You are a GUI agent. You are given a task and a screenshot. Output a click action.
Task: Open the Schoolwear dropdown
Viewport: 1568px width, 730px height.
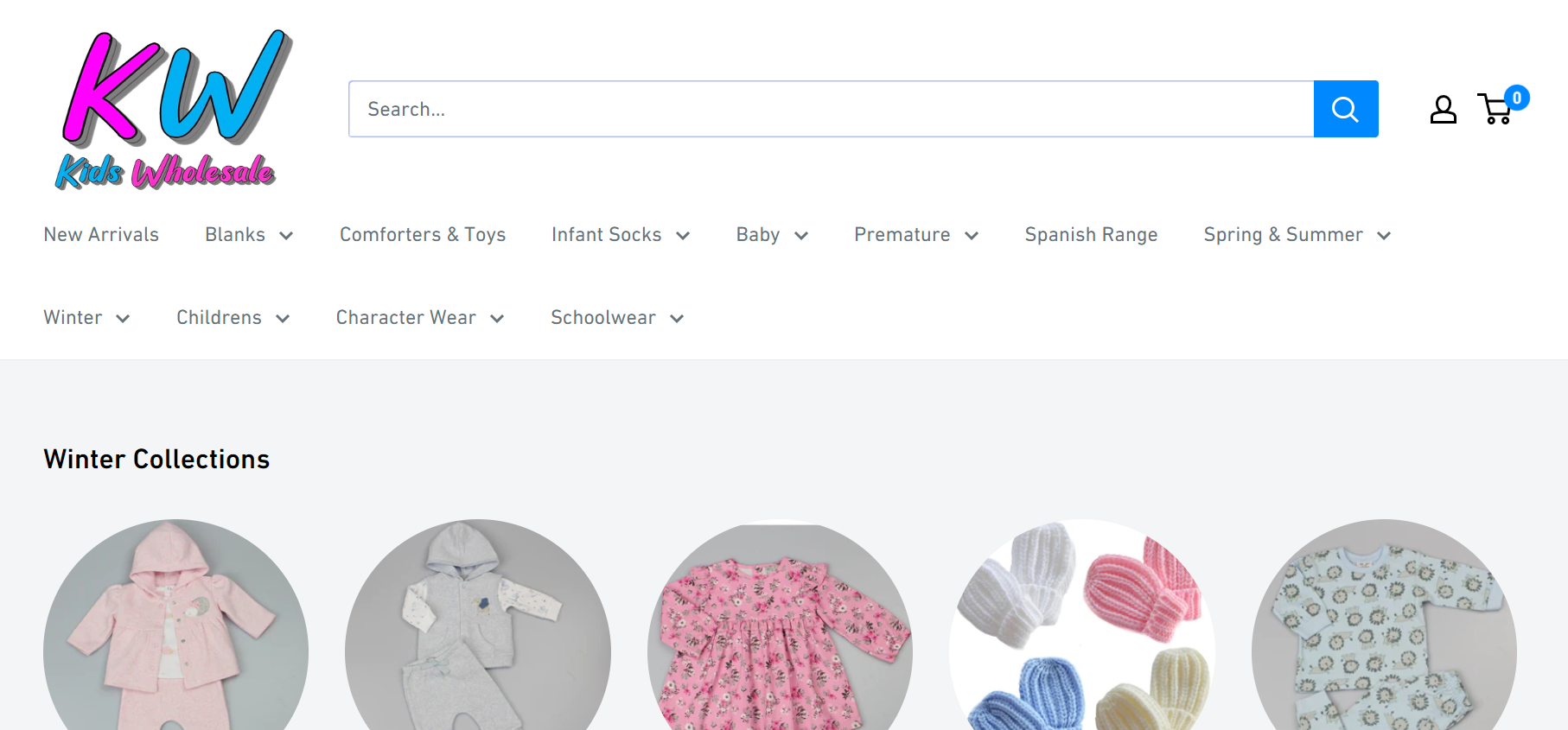pyautogui.click(x=617, y=318)
